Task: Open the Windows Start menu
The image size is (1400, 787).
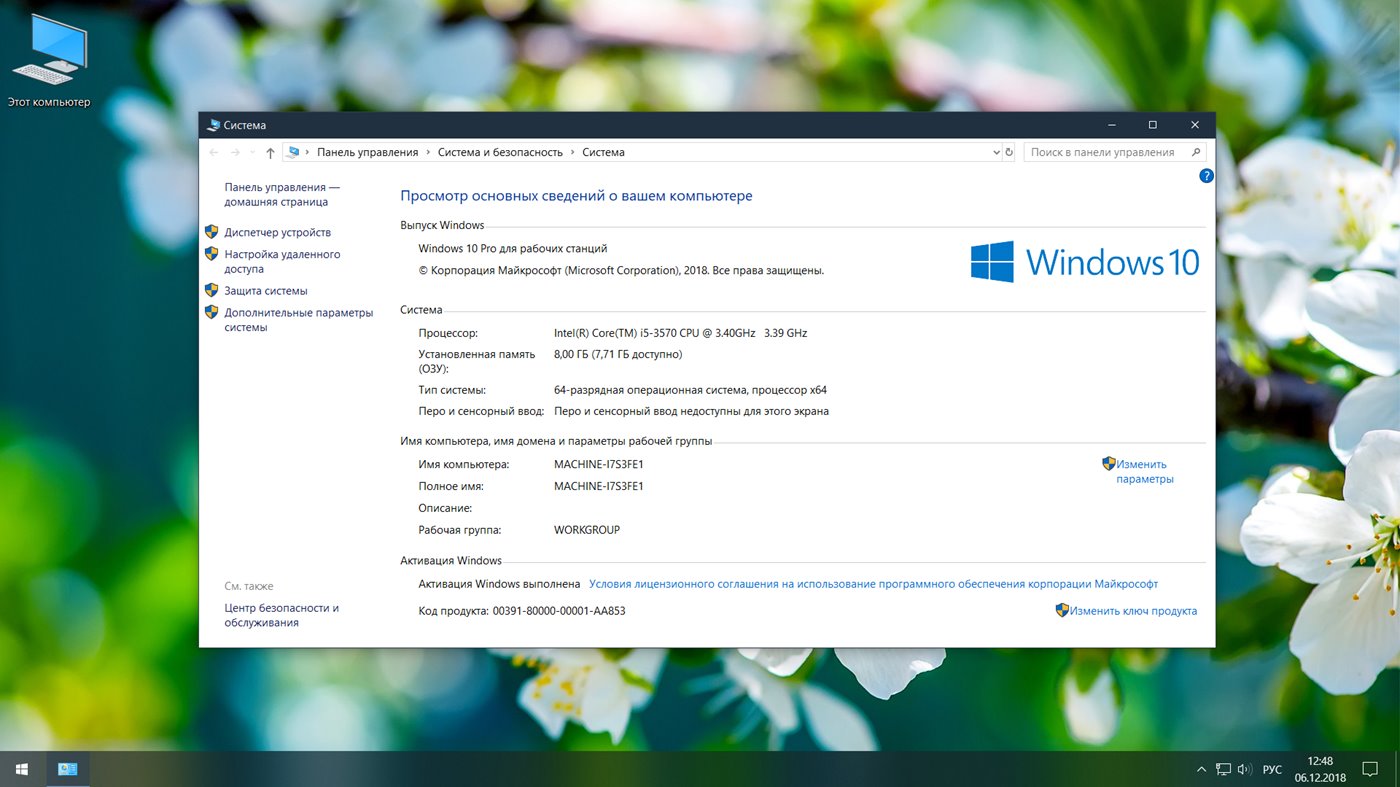Action: click(22, 769)
